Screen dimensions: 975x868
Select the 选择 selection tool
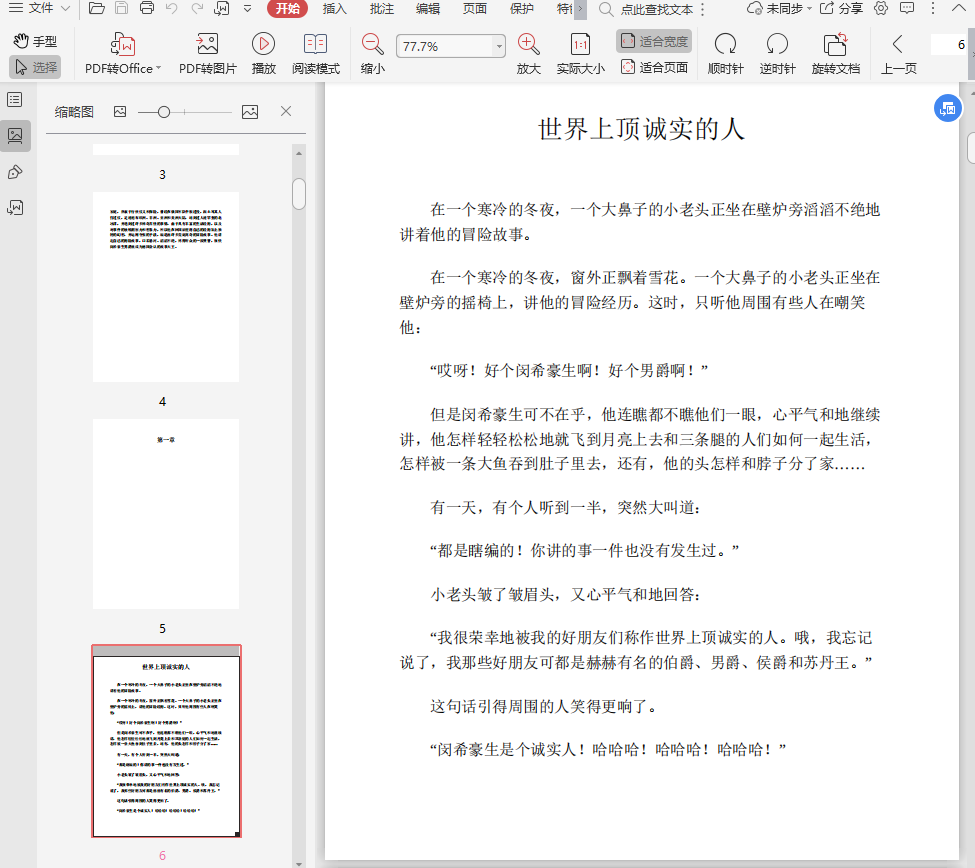pos(35,67)
